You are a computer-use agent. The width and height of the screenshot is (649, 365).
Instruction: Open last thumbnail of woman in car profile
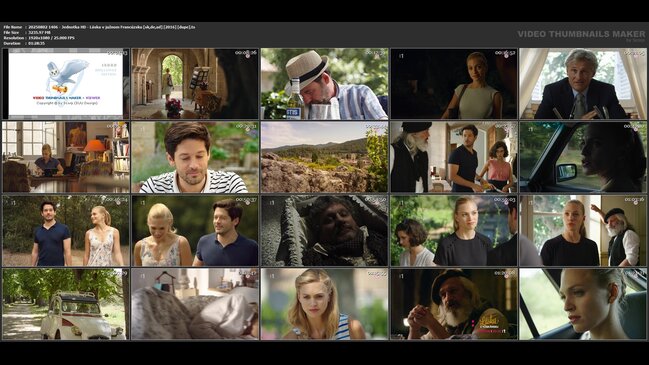point(583,304)
